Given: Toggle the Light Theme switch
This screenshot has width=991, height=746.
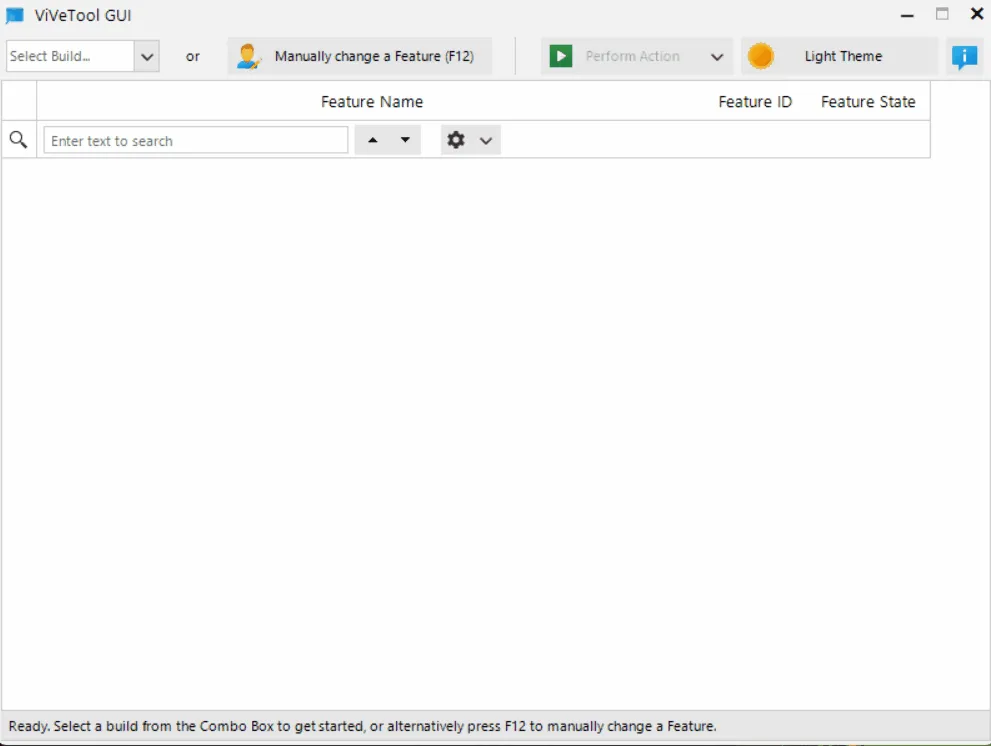Looking at the screenshot, I should coord(761,56).
